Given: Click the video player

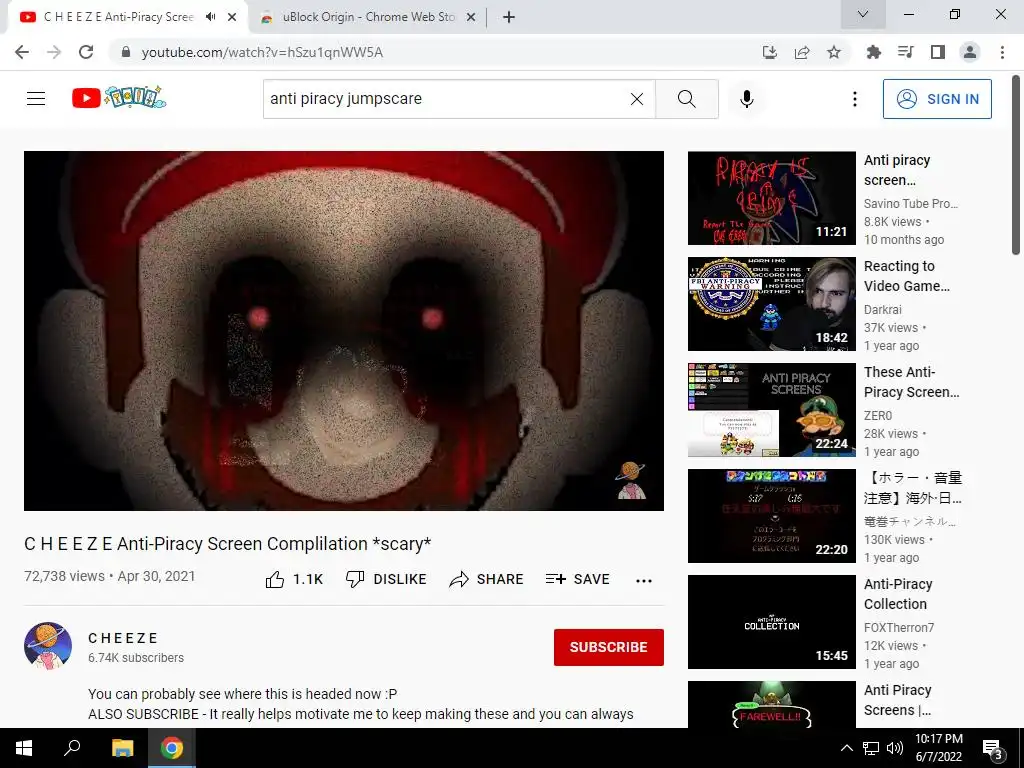Looking at the screenshot, I should [344, 330].
